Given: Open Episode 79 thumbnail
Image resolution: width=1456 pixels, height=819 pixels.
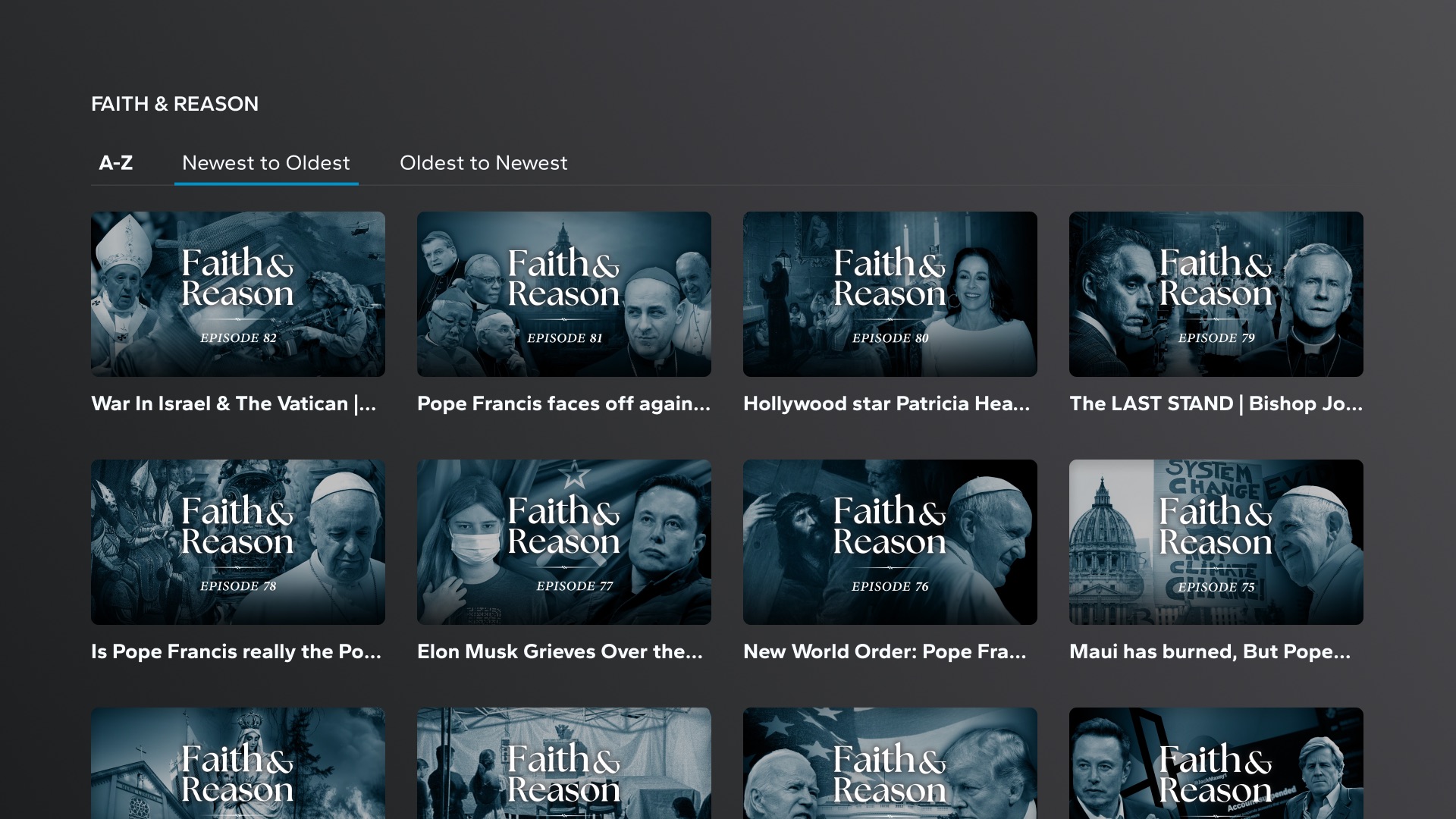Looking at the screenshot, I should 1216,294.
